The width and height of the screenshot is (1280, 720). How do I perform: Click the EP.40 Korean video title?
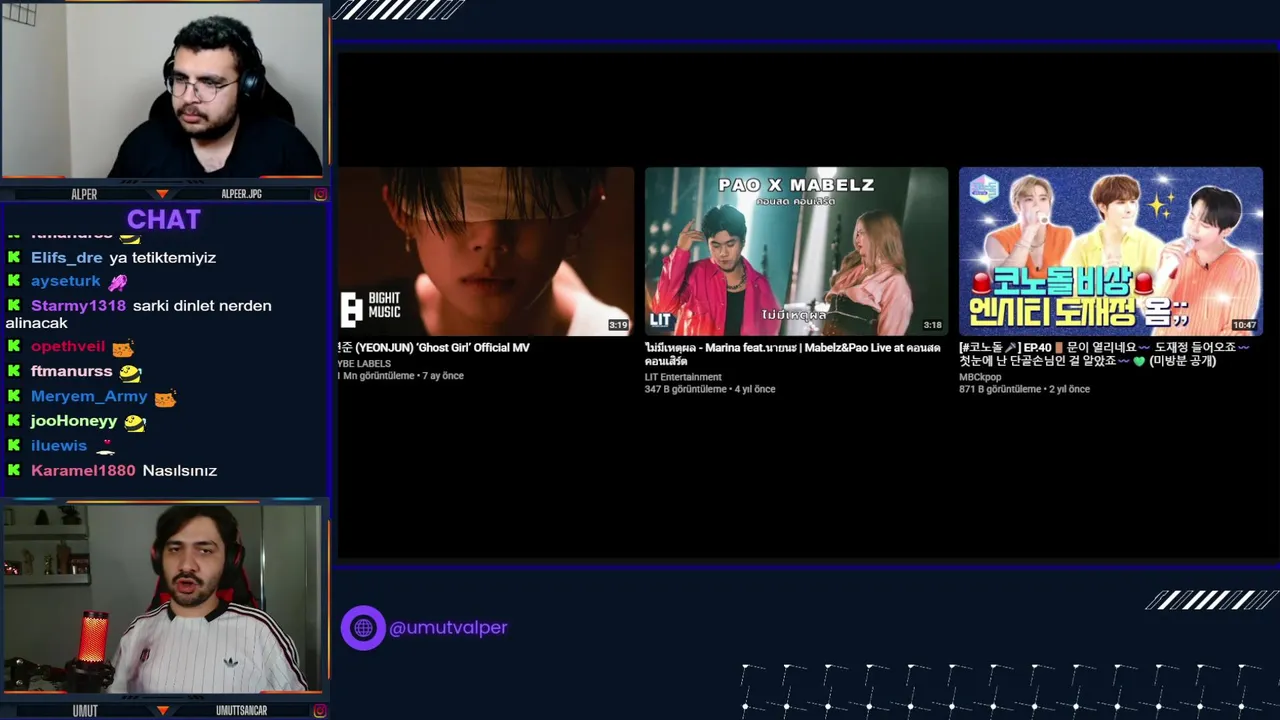pyautogui.click(x=1104, y=354)
